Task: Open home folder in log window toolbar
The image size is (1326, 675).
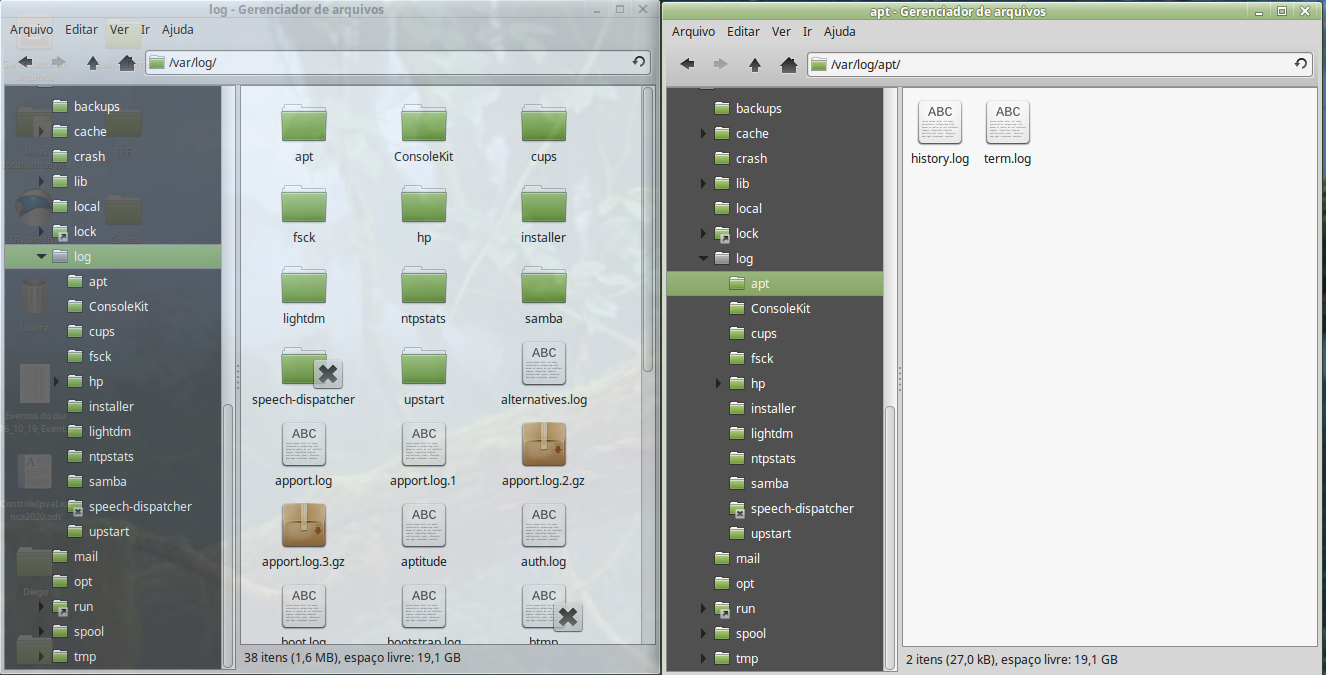Action: (x=127, y=62)
